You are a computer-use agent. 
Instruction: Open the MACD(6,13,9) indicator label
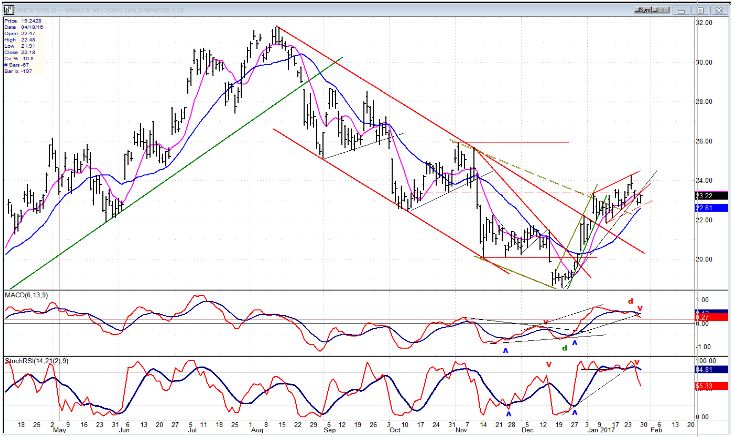[x=26, y=295]
